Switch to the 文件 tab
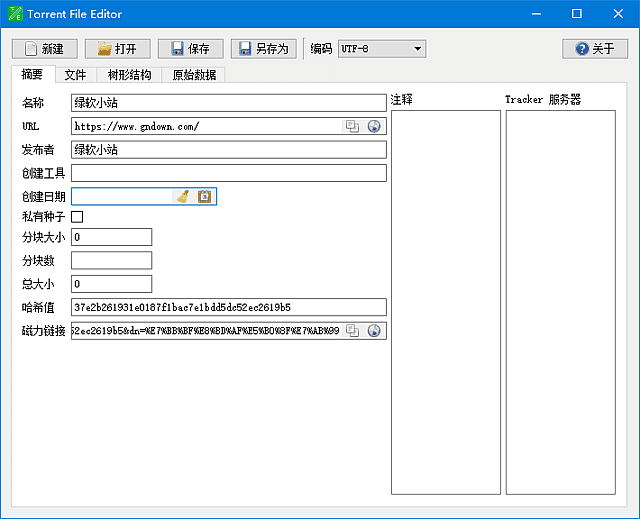The width and height of the screenshot is (640, 519). (75, 74)
